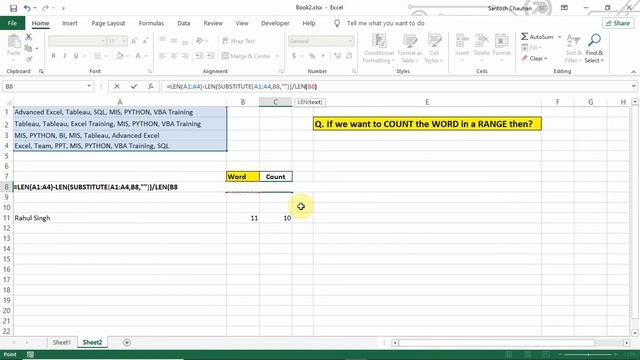Toggle Underline formatting in the Font group

(x=76, y=56)
